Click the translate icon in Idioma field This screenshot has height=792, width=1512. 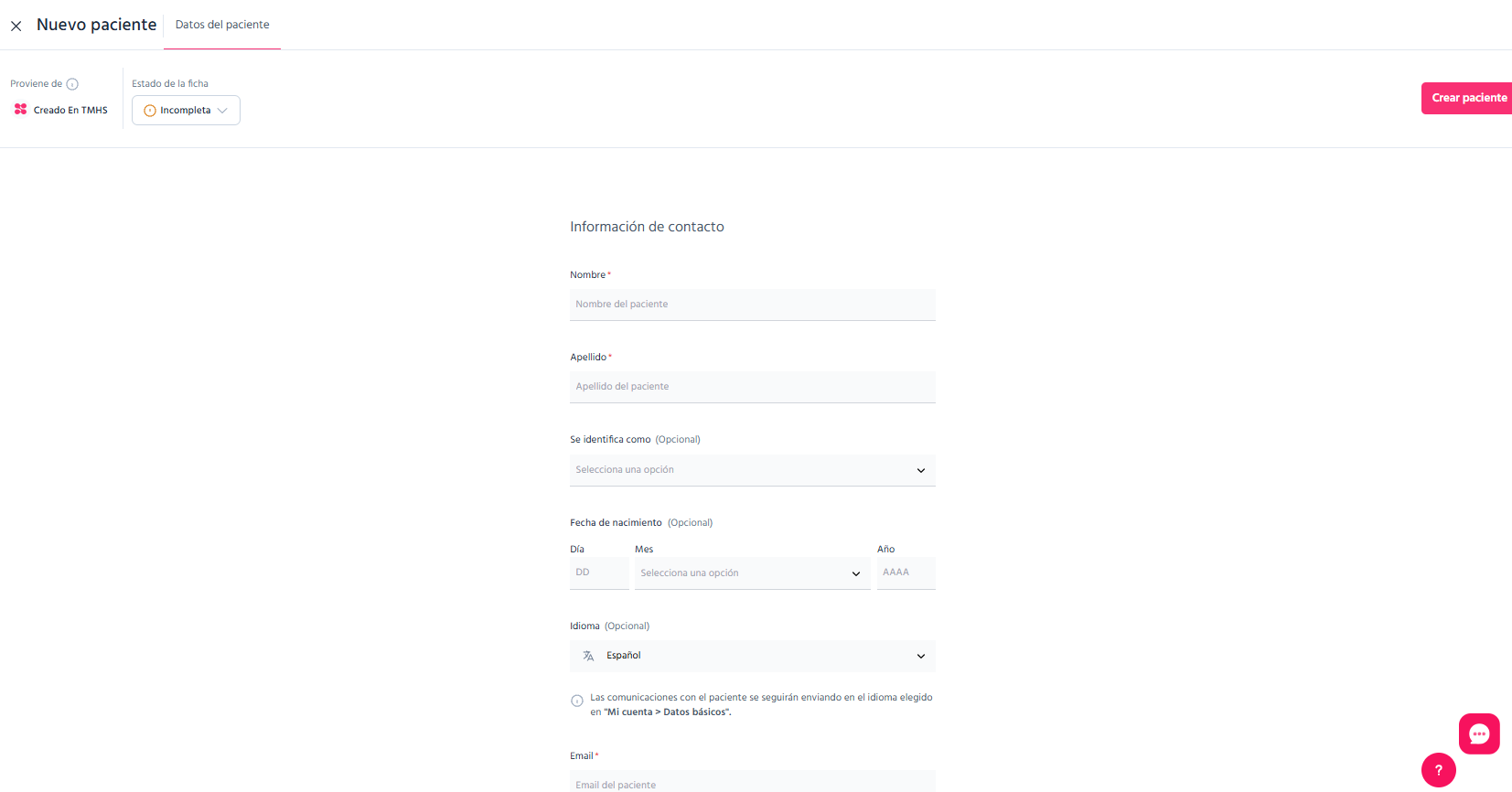point(588,656)
